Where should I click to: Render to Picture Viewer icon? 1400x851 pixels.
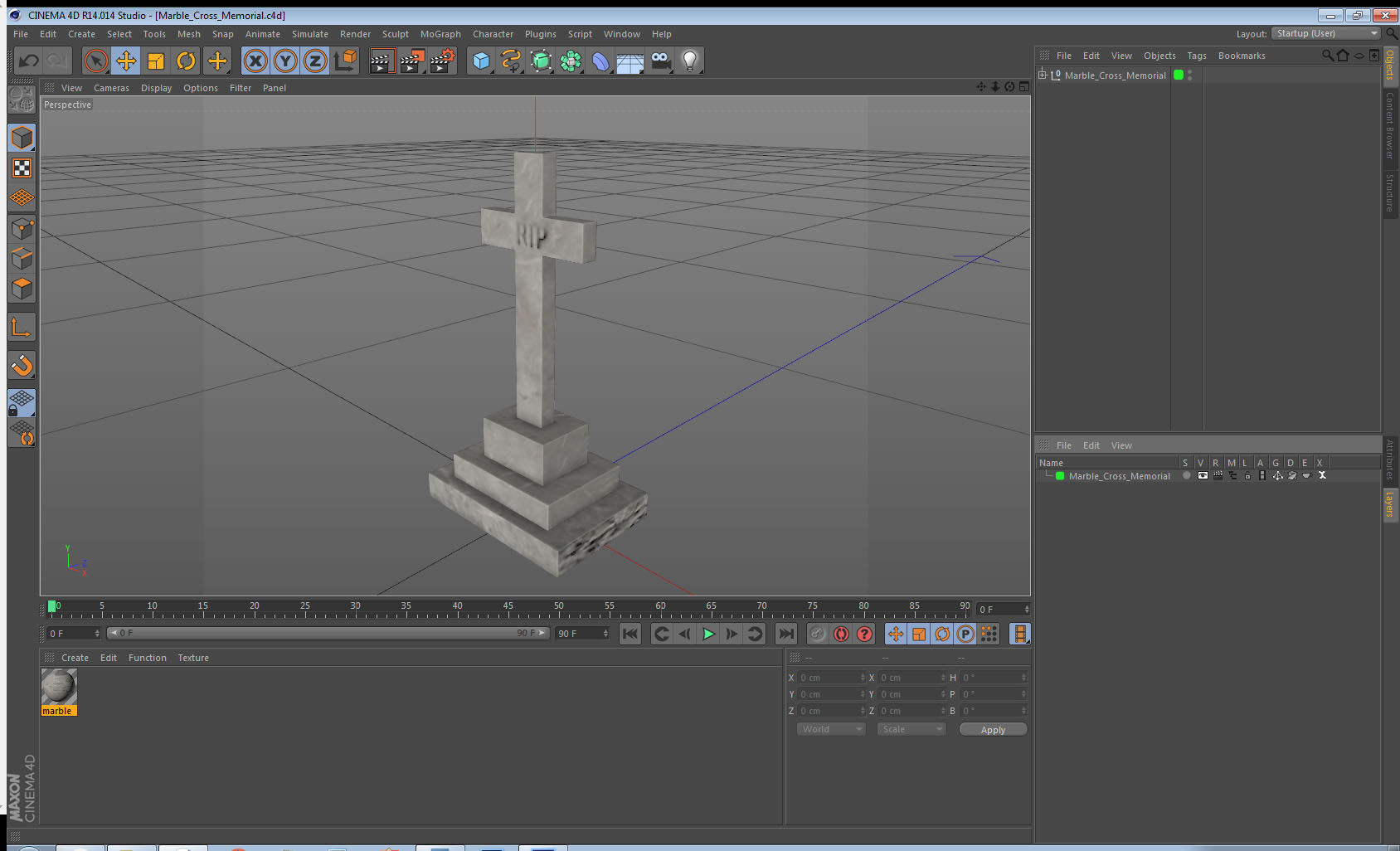click(x=412, y=61)
